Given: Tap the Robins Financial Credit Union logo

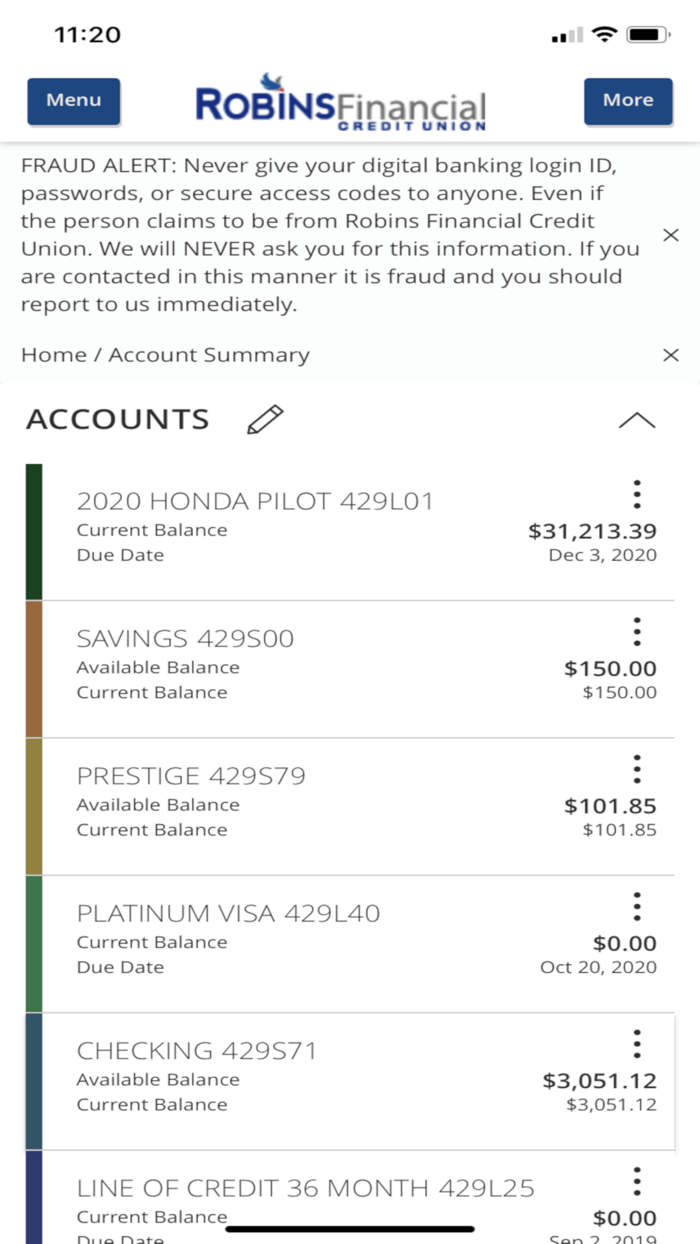Looking at the screenshot, I should click(x=341, y=102).
